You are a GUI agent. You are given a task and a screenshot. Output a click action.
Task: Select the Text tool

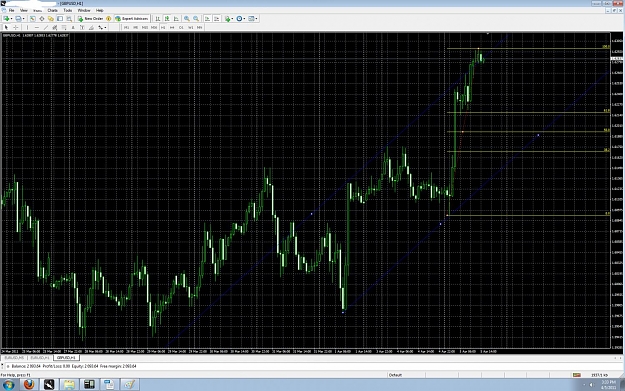[x=73, y=28]
